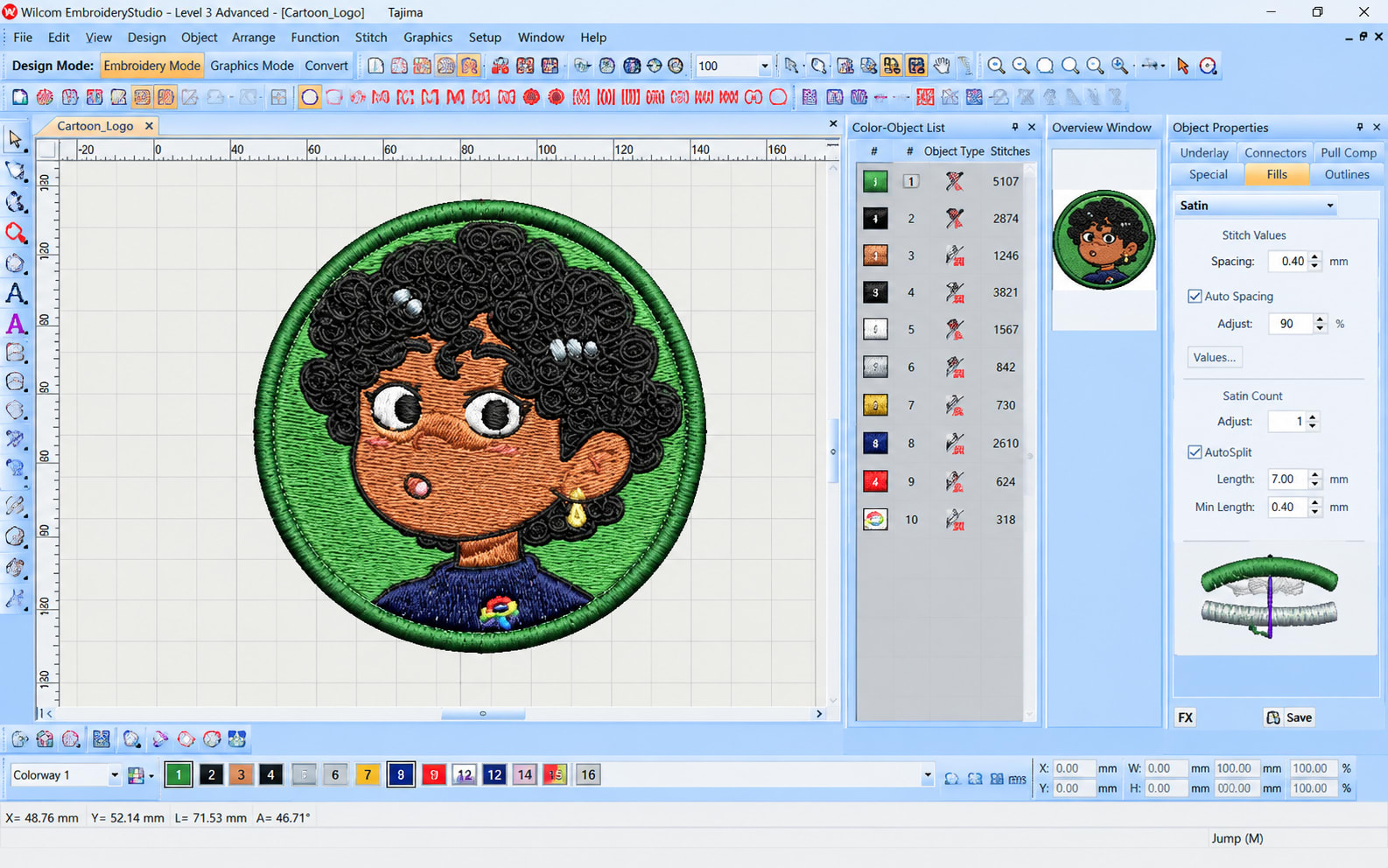The width and height of the screenshot is (1388, 868).
Task: Click the hollow red rounded shape stitch icon
Action: [x=778, y=97]
